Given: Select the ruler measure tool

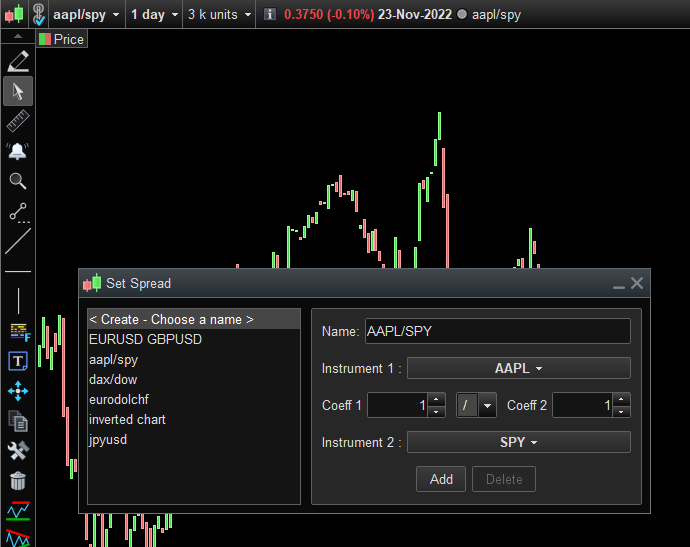Looking at the screenshot, I should tap(18, 121).
